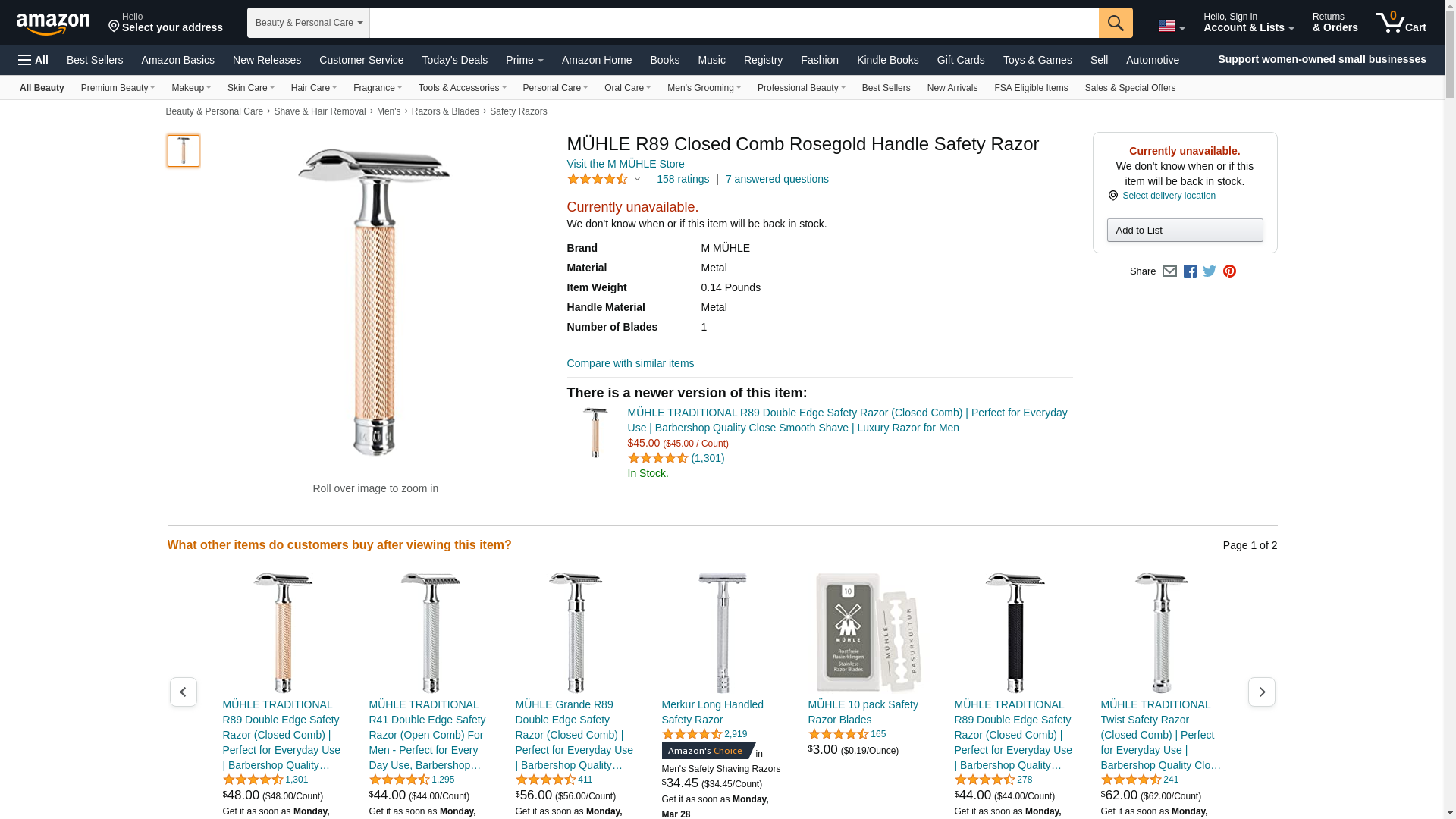Image resolution: width=1456 pixels, height=819 pixels.
Task: Open the Fragrance menu
Action: 377,88
